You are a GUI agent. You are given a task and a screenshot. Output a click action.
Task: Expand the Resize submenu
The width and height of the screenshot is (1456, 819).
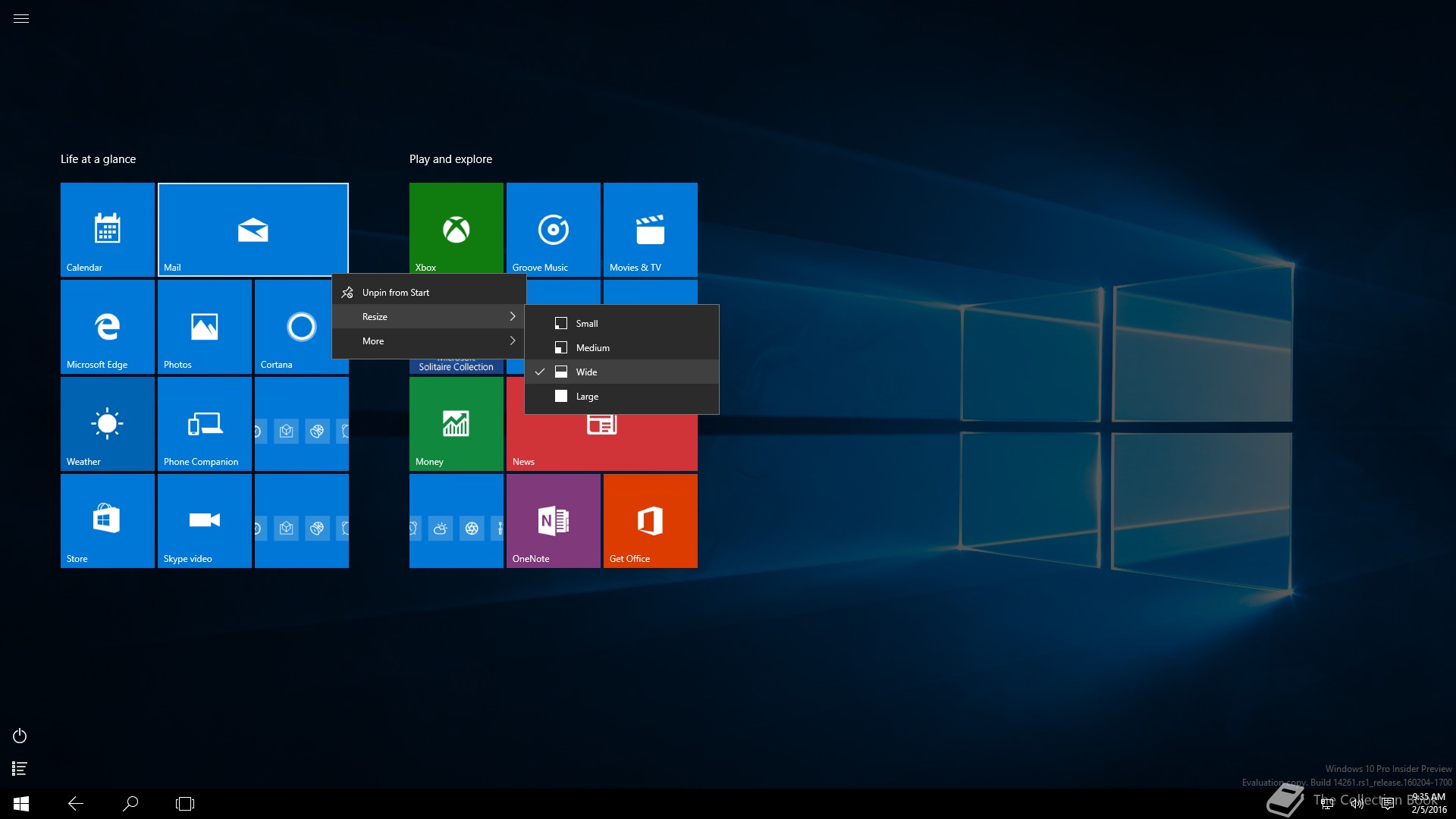click(x=428, y=316)
